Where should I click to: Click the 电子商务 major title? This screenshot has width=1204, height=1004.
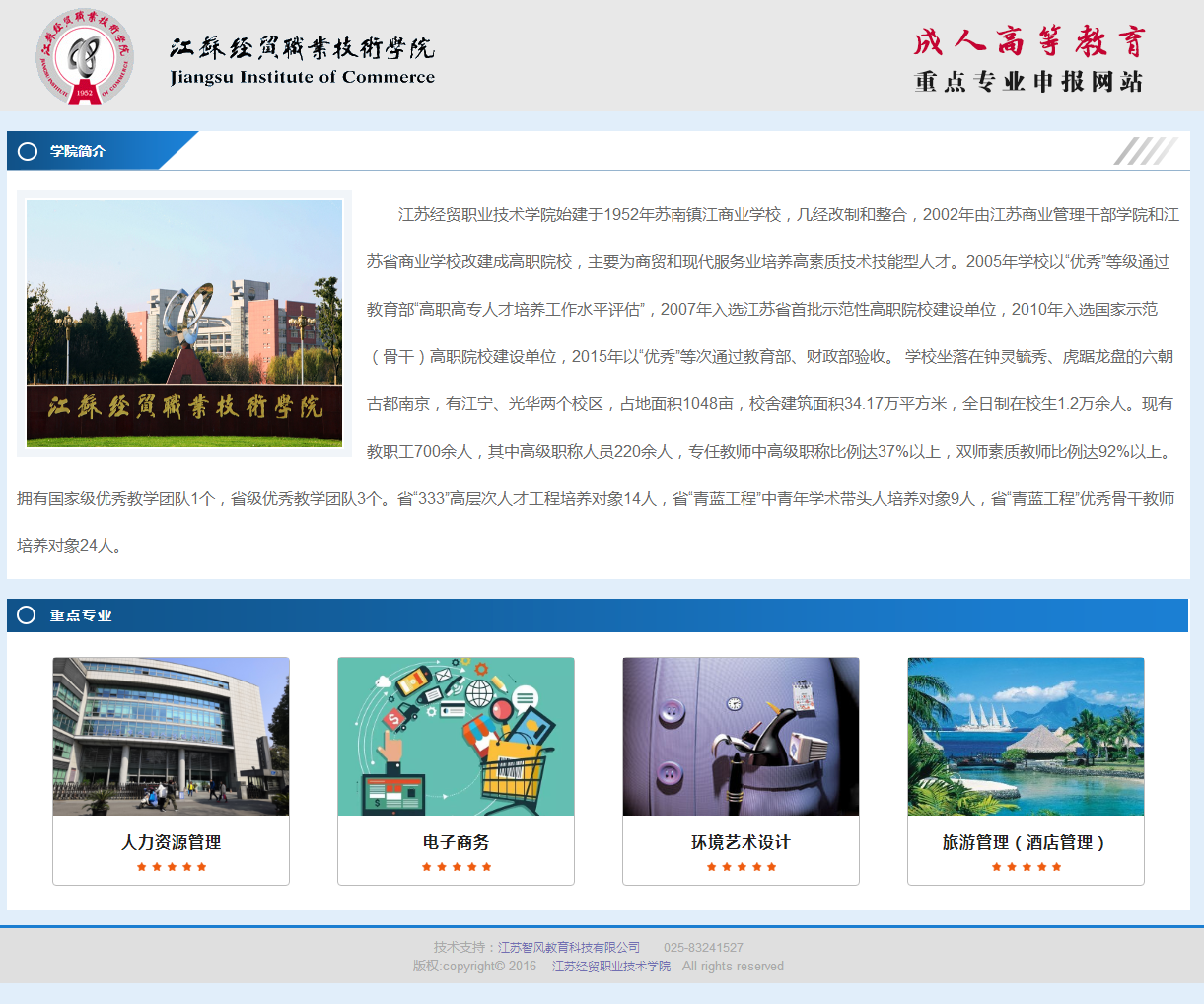[x=456, y=842]
